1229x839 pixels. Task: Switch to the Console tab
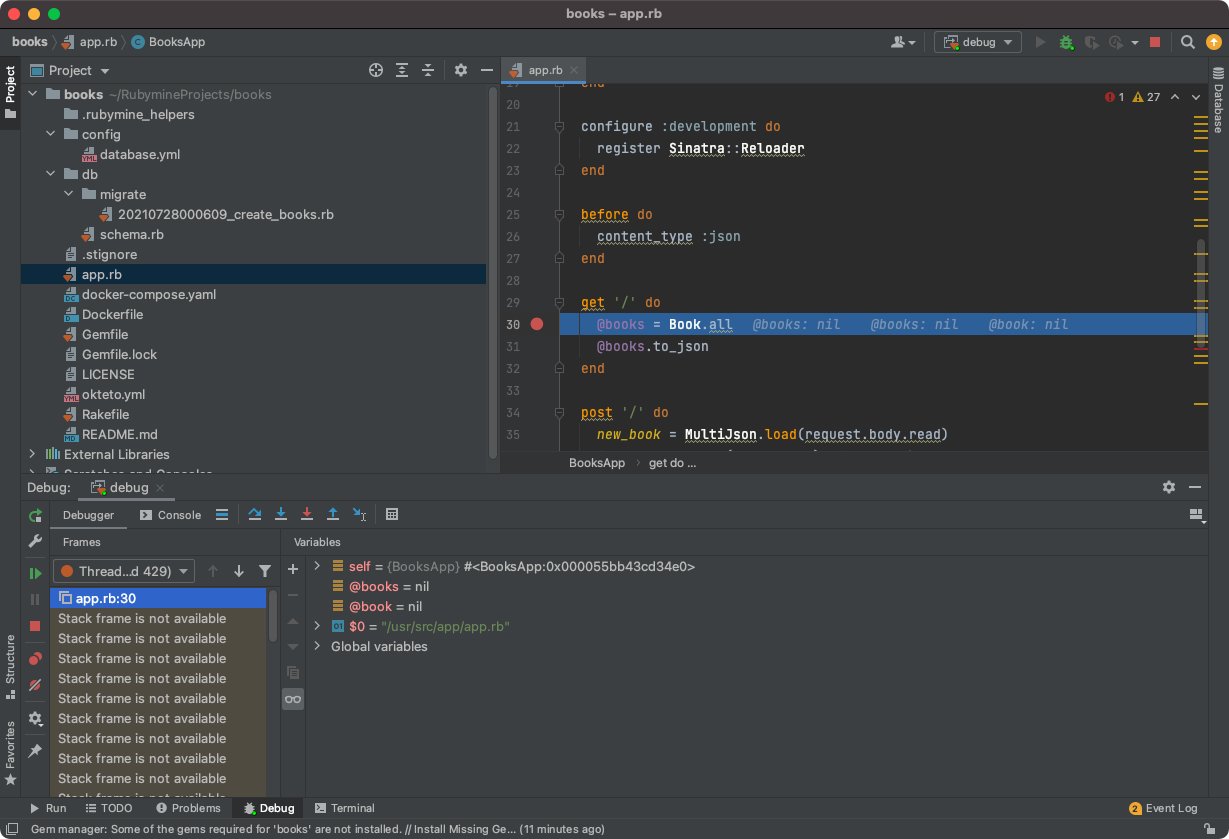[x=171, y=515]
